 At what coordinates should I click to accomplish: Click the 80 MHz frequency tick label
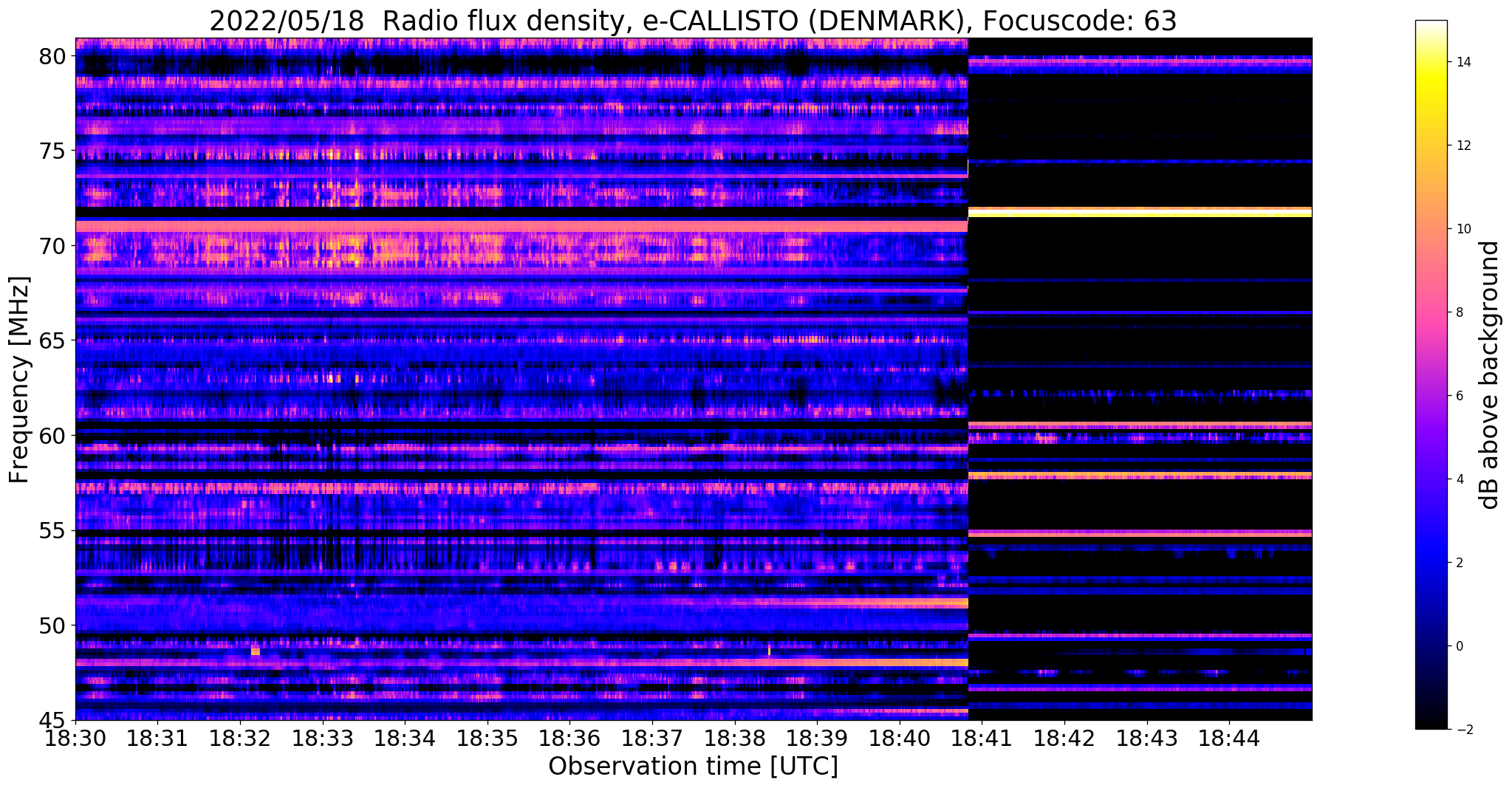(x=53, y=56)
